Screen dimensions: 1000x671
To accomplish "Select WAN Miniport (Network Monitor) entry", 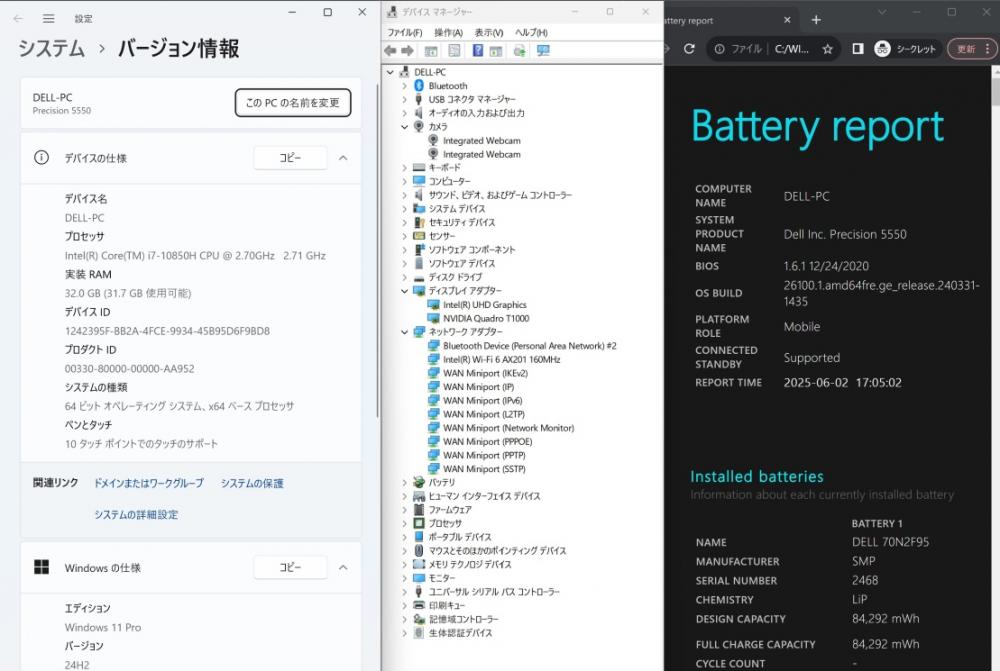I will click(508, 428).
